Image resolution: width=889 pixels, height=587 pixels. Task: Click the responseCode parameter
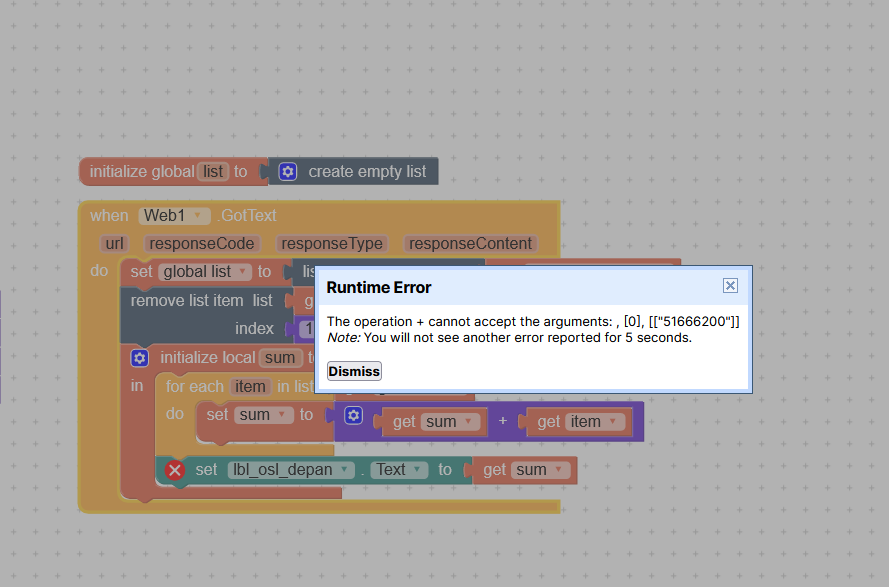point(202,244)
